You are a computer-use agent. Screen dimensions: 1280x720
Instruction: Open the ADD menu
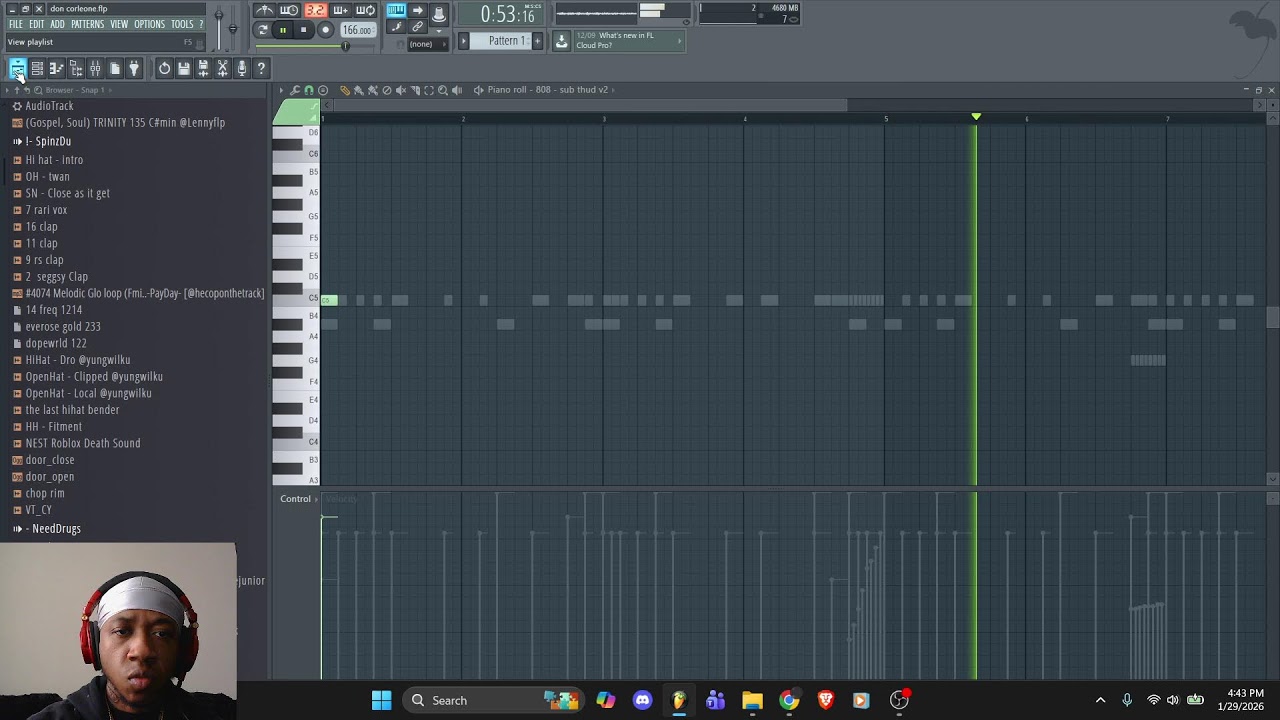pyautogui.click(x=57, y=24)
